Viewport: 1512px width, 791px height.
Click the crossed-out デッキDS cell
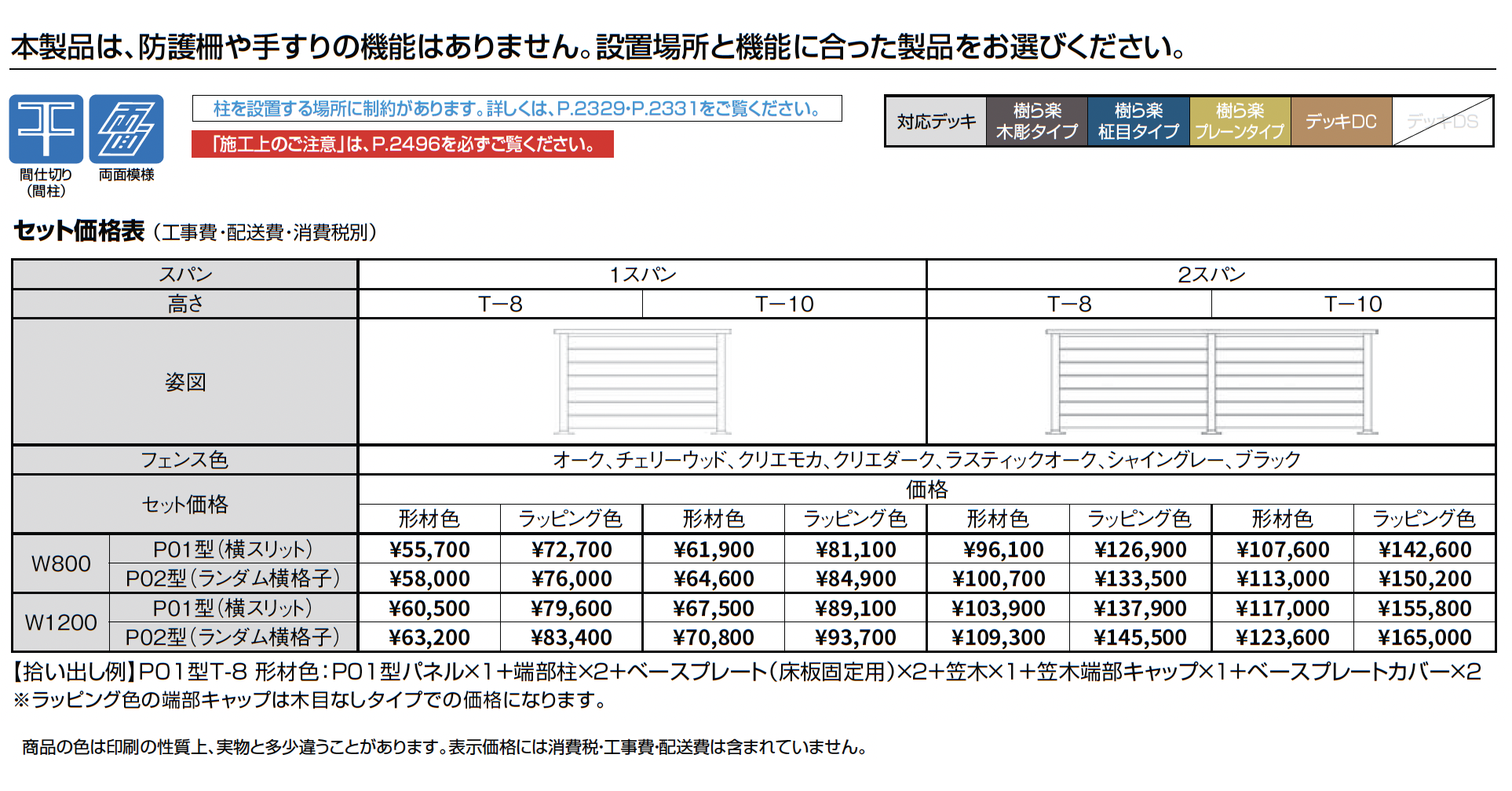click(x=1442, y=122)
